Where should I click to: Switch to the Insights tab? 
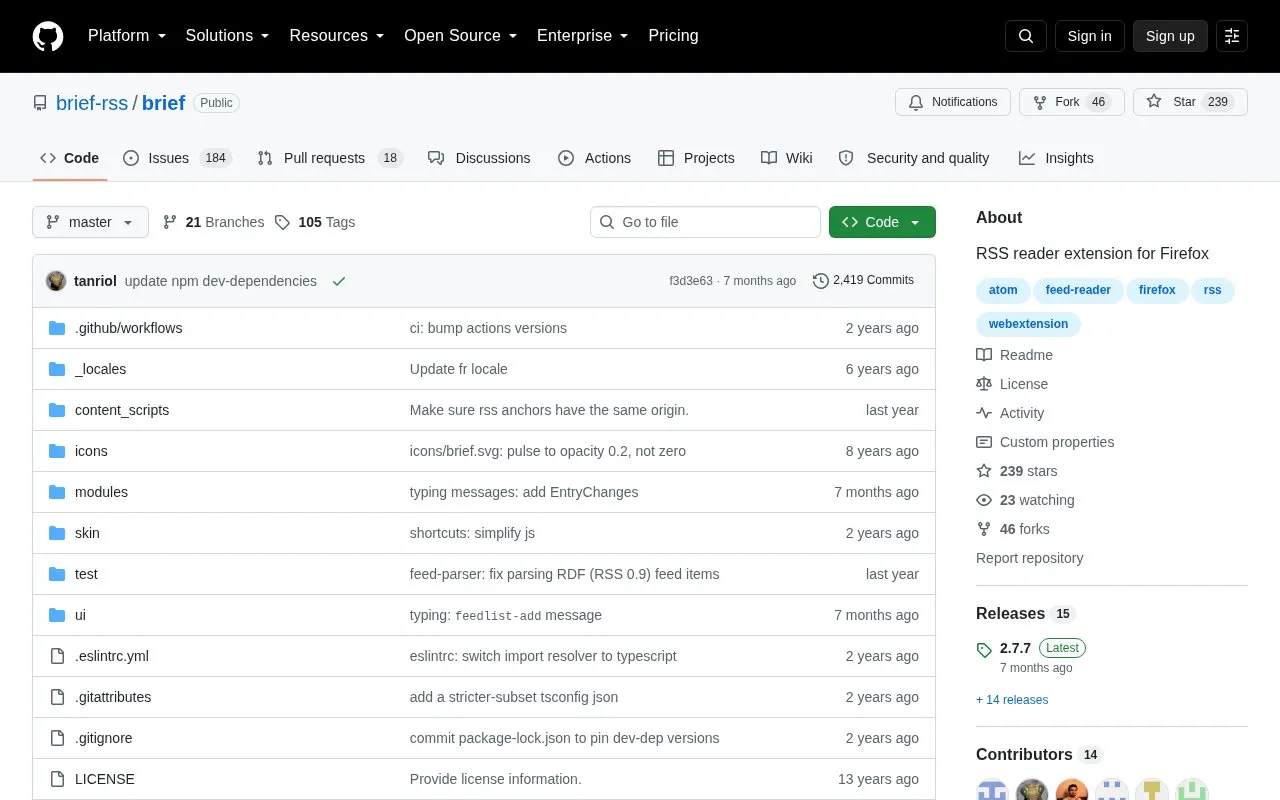click(x=1056, y=158)
